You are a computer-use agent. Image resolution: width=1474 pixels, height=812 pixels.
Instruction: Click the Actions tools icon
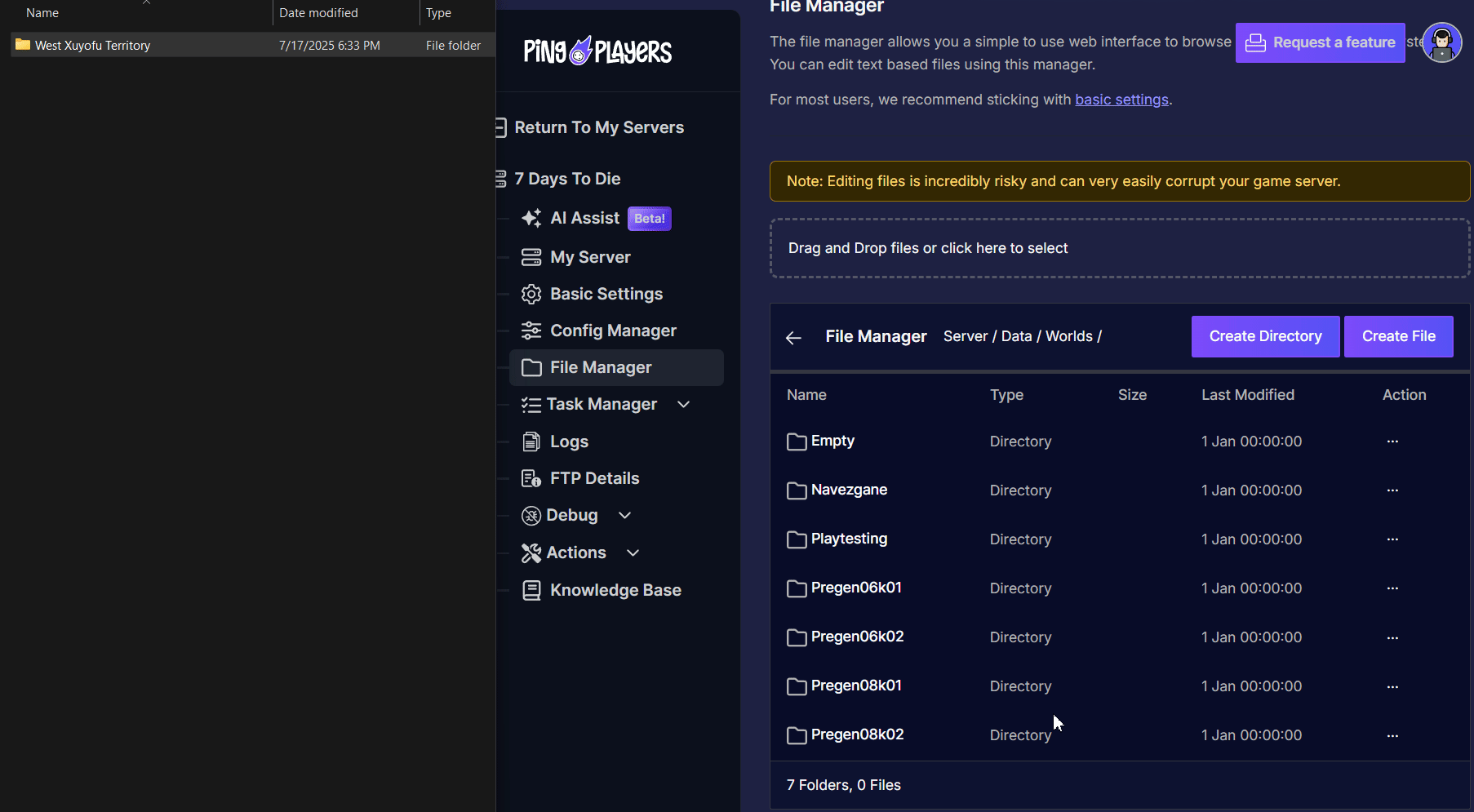pyautogui.click(x=531, y=553)
